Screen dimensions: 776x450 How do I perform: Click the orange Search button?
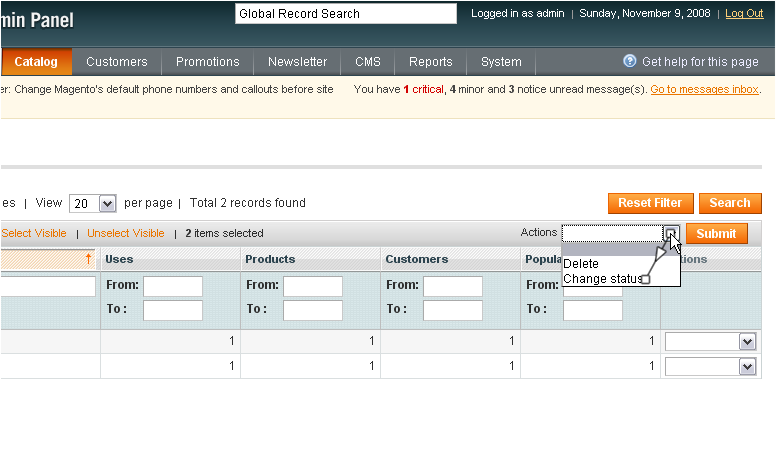pos(730,203)
